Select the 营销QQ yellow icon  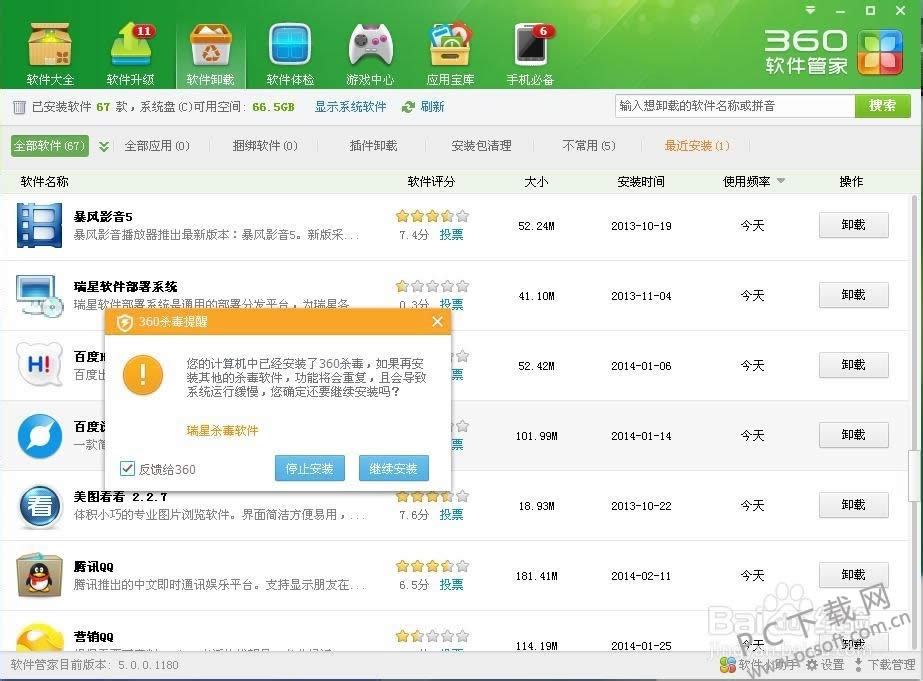[x=39, y=637]
